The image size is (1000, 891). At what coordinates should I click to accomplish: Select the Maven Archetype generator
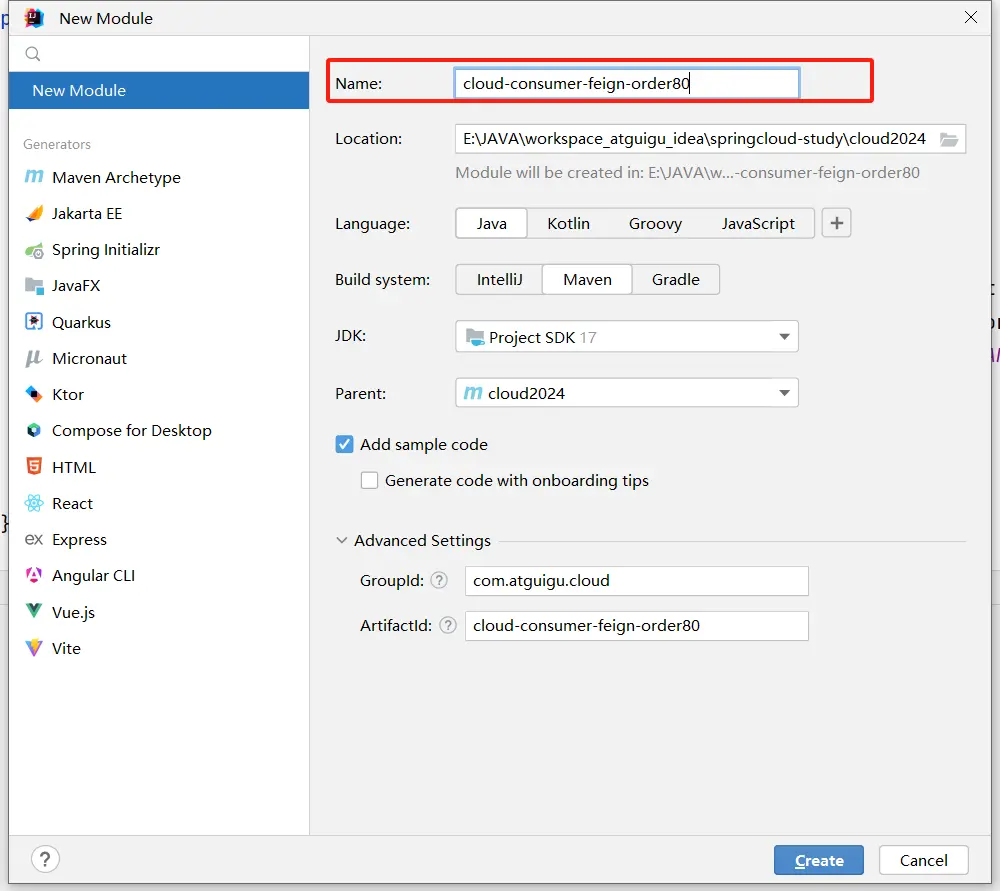pyautogui.click(x=116, y=177)
